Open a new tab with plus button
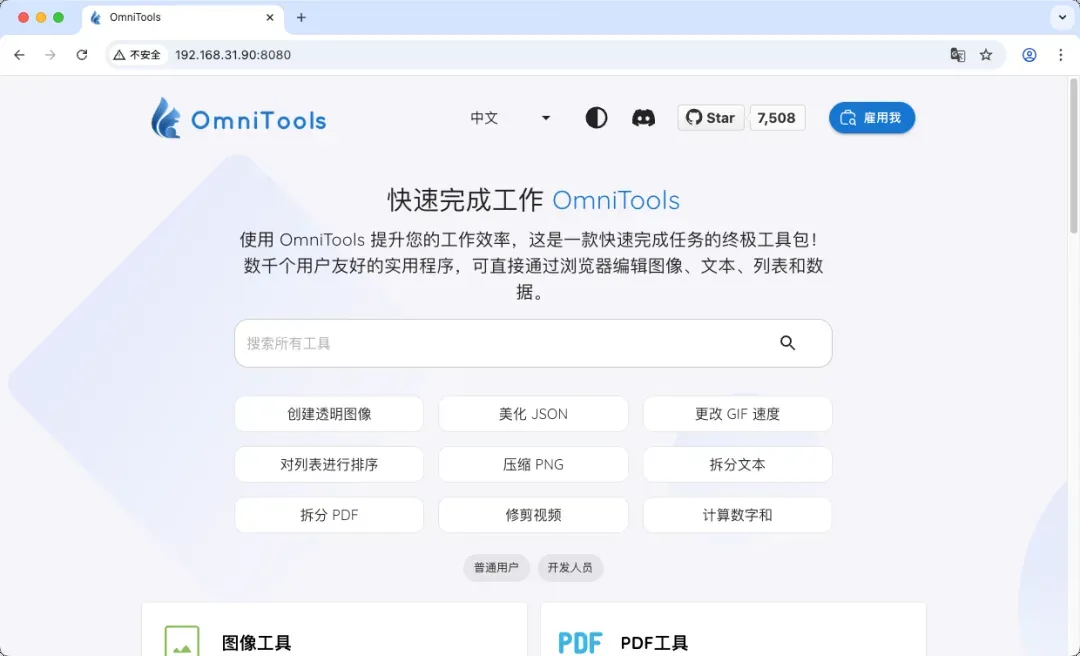Viewport: 1080px width, 656px height. click(301, 17)
